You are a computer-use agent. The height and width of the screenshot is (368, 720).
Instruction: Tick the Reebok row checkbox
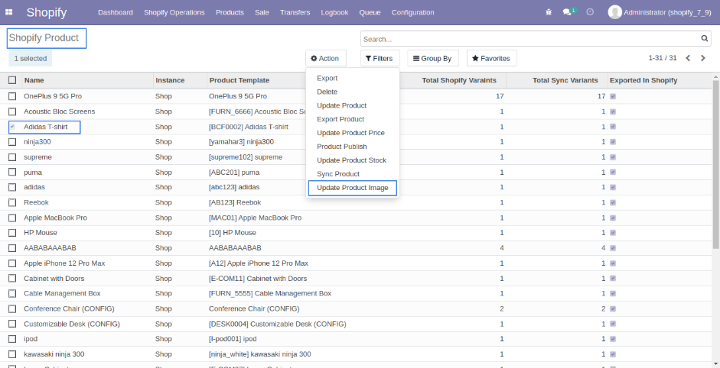coord(12,202)
